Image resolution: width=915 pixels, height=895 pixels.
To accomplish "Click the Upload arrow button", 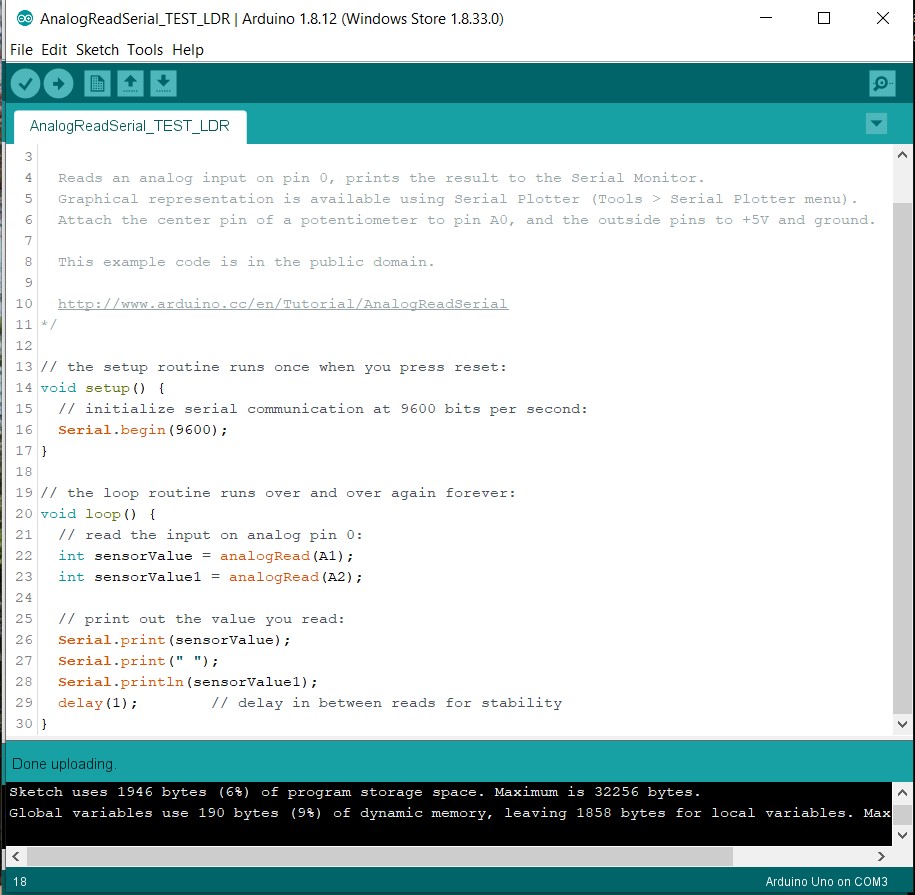I will pos(58,83).
